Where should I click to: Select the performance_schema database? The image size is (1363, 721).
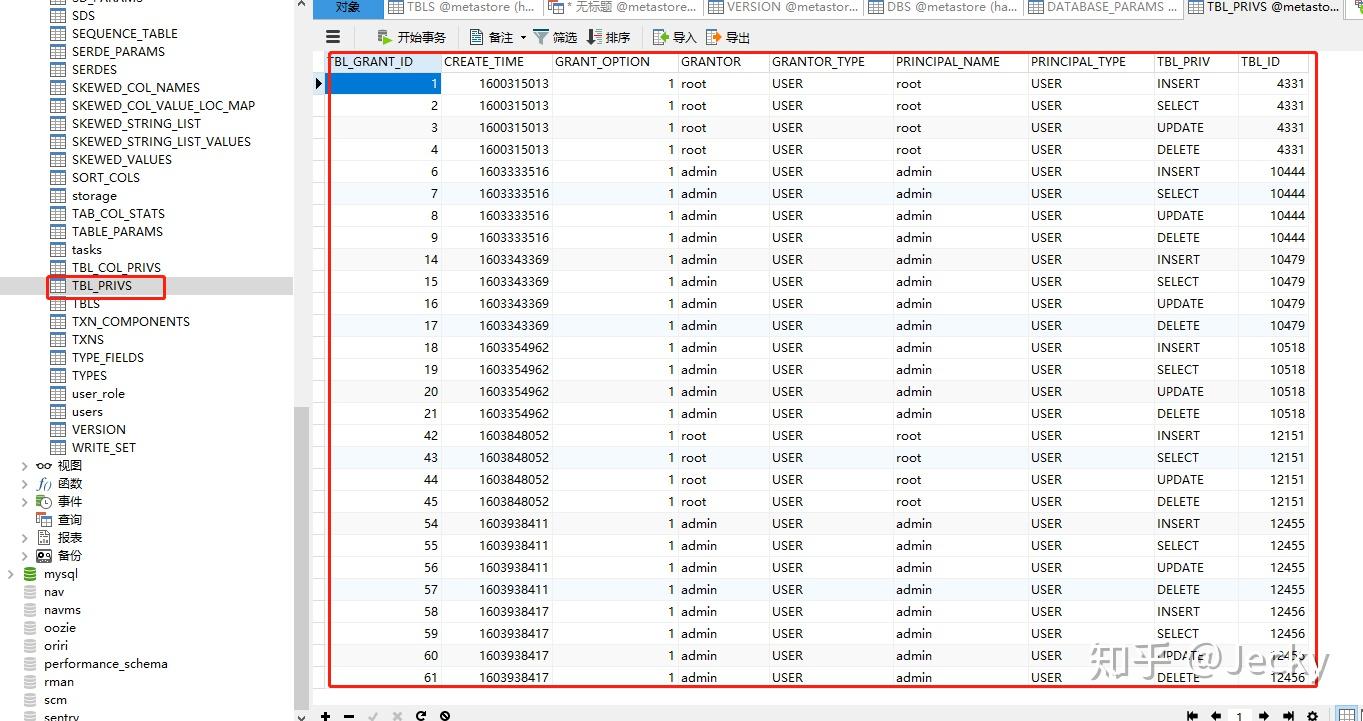[106, 664]
